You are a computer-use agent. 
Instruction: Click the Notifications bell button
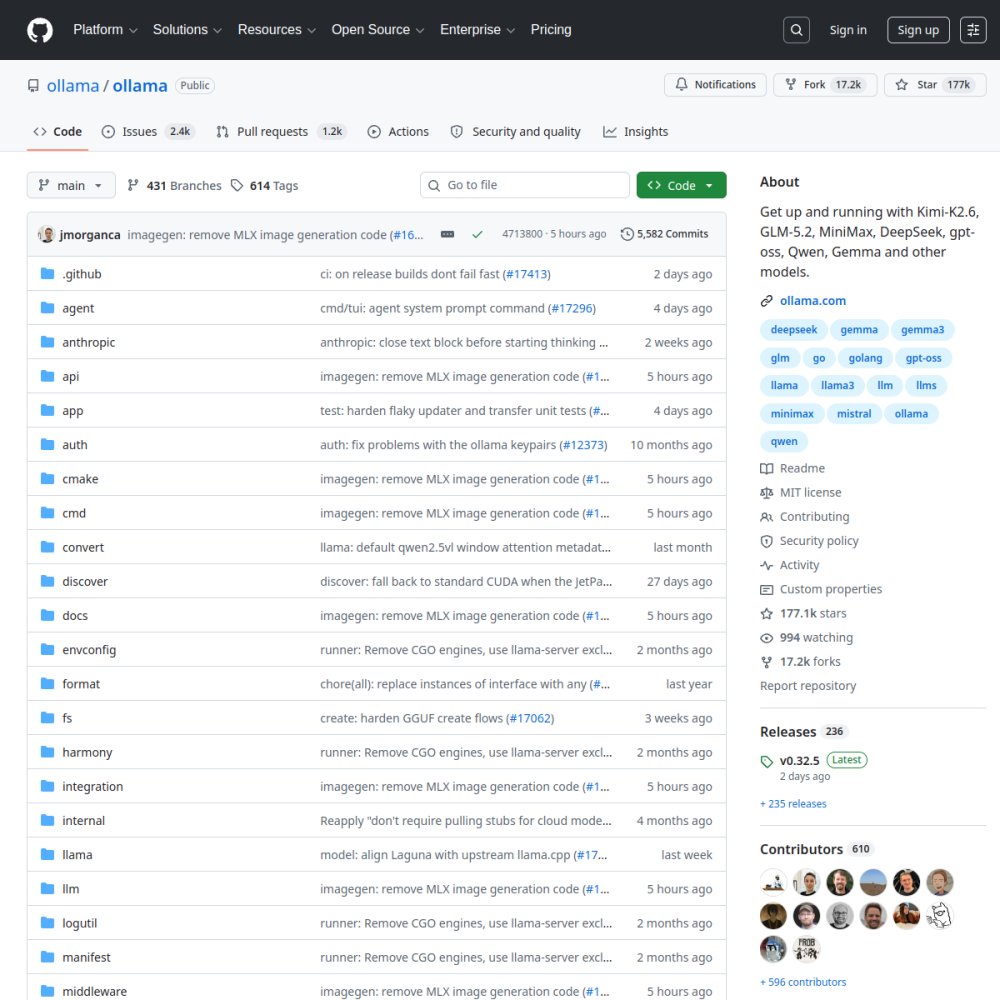[715, 85]
